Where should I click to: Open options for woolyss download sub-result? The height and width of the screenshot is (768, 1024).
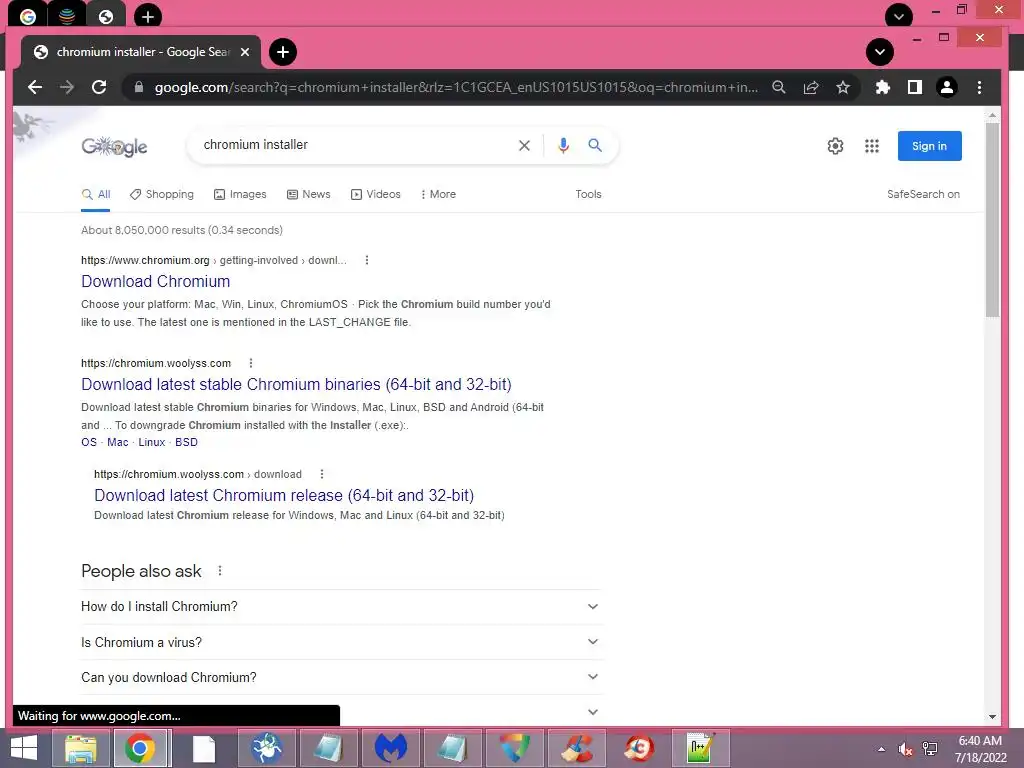pyautogui.click(x=321, y=474)
